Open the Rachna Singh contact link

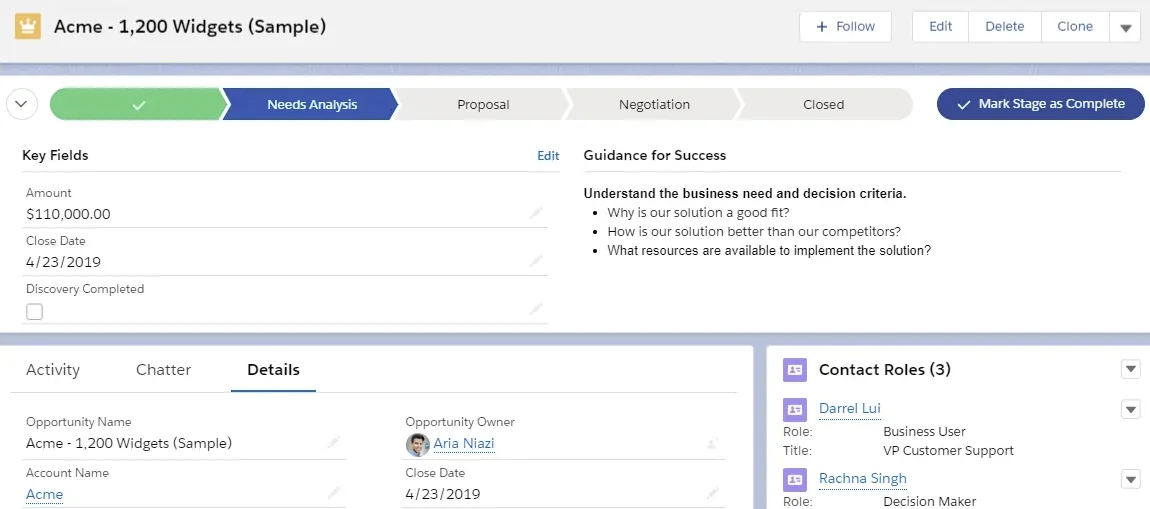pyautogui.click(x=863, y=479)
